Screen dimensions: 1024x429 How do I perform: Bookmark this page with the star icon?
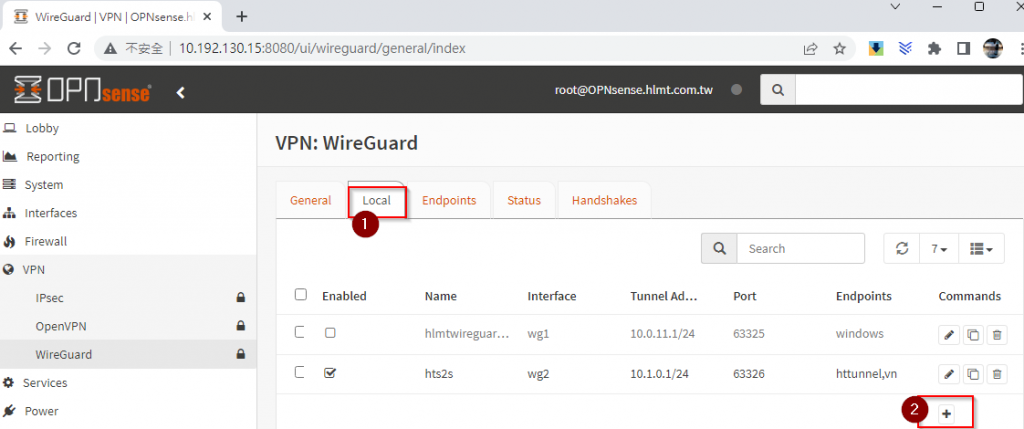[840, 48]
